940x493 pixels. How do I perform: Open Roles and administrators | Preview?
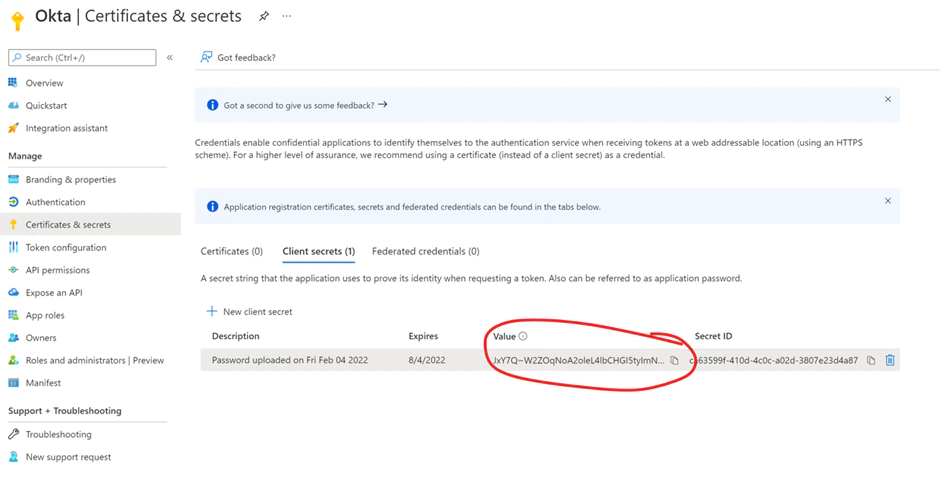(95, 360)
